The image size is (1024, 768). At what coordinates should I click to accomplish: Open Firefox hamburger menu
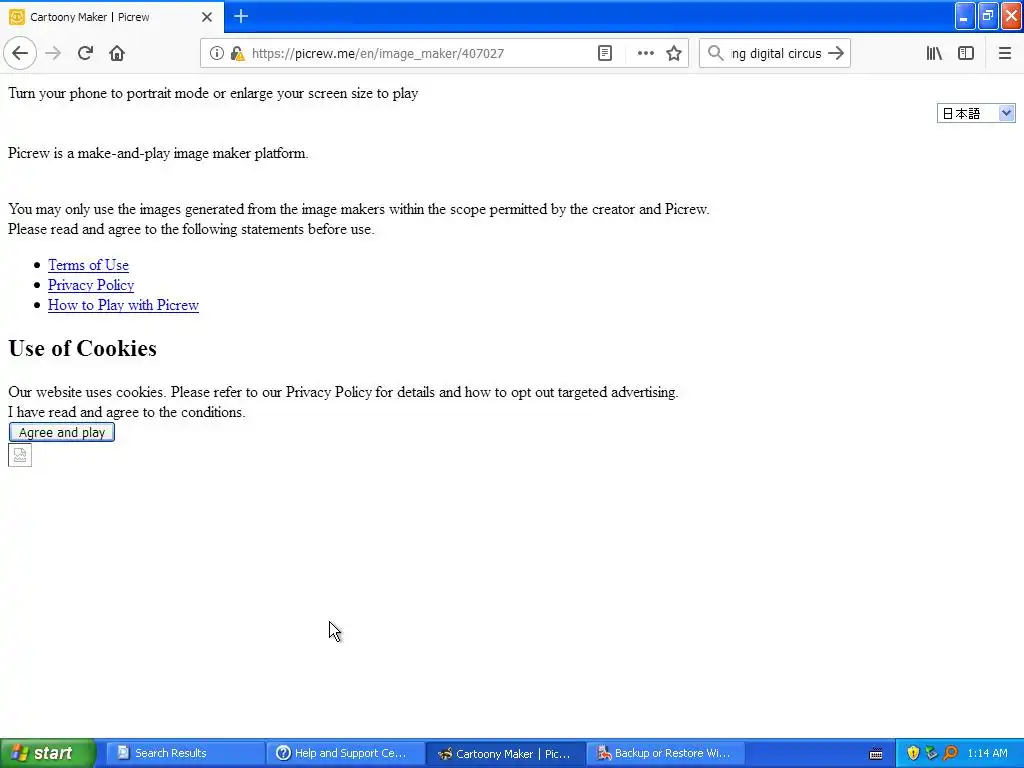(x=1005, y=53)
